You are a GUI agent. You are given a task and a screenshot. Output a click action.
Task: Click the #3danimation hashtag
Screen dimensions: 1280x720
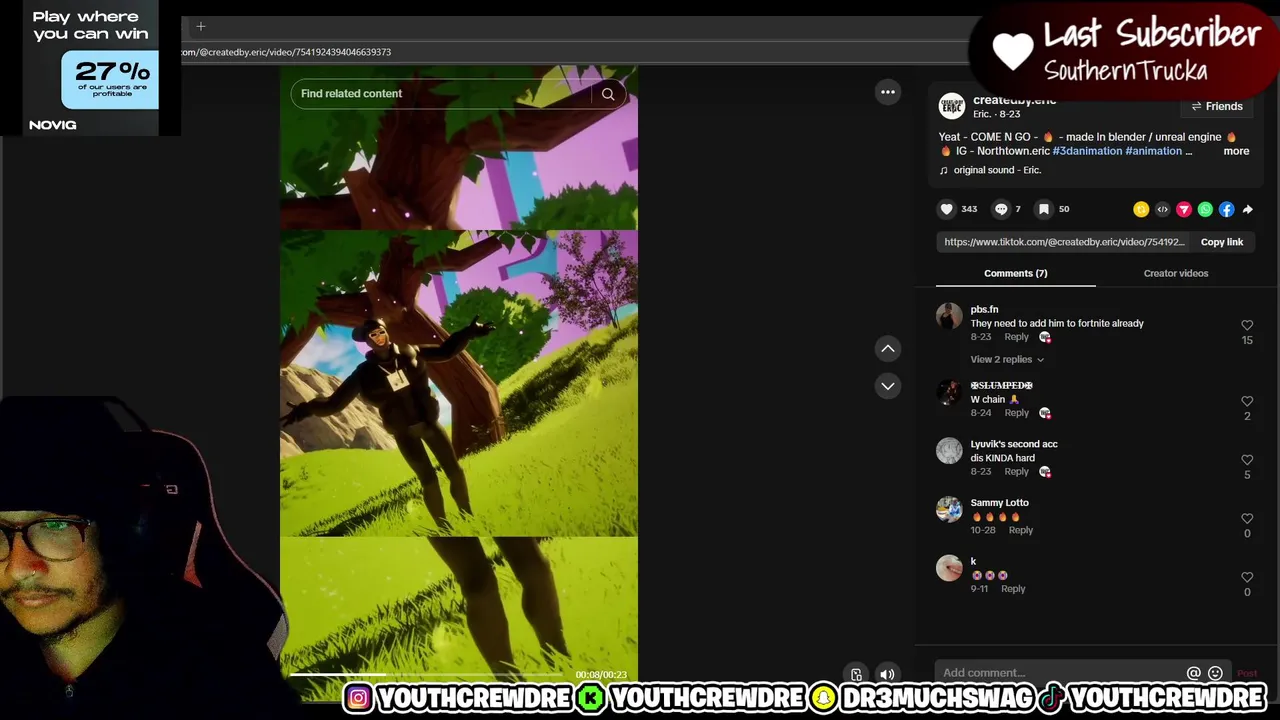[1087, 151]
